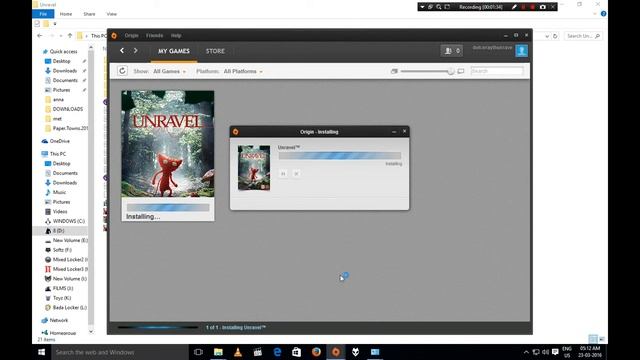This screenshot has height=360, width=640.
Task: Launch VLC media player from taskbar
Action: [238, 352]
